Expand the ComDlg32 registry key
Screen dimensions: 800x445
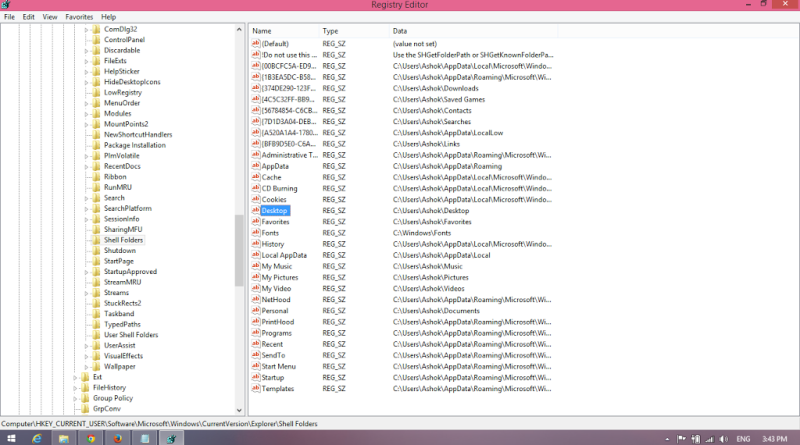(86, 29)
